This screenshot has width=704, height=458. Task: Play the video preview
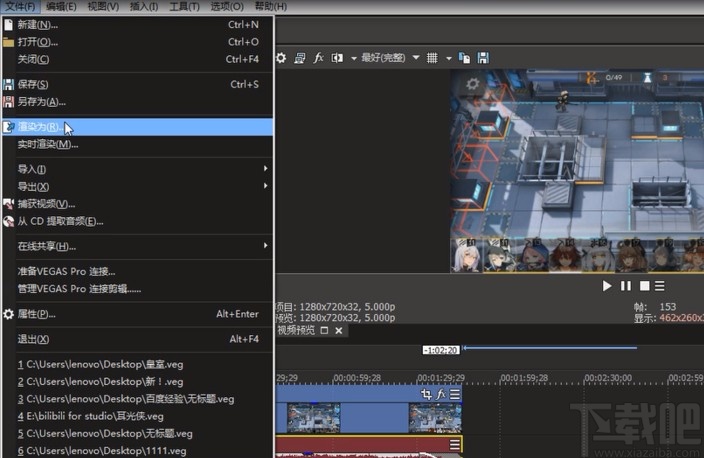click(x=607, y=286)
